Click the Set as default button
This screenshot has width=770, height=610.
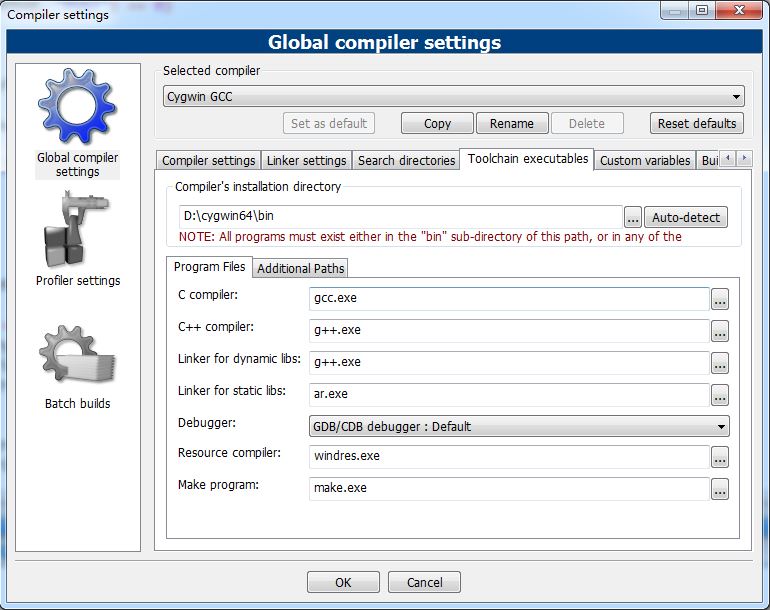point(329,123)
